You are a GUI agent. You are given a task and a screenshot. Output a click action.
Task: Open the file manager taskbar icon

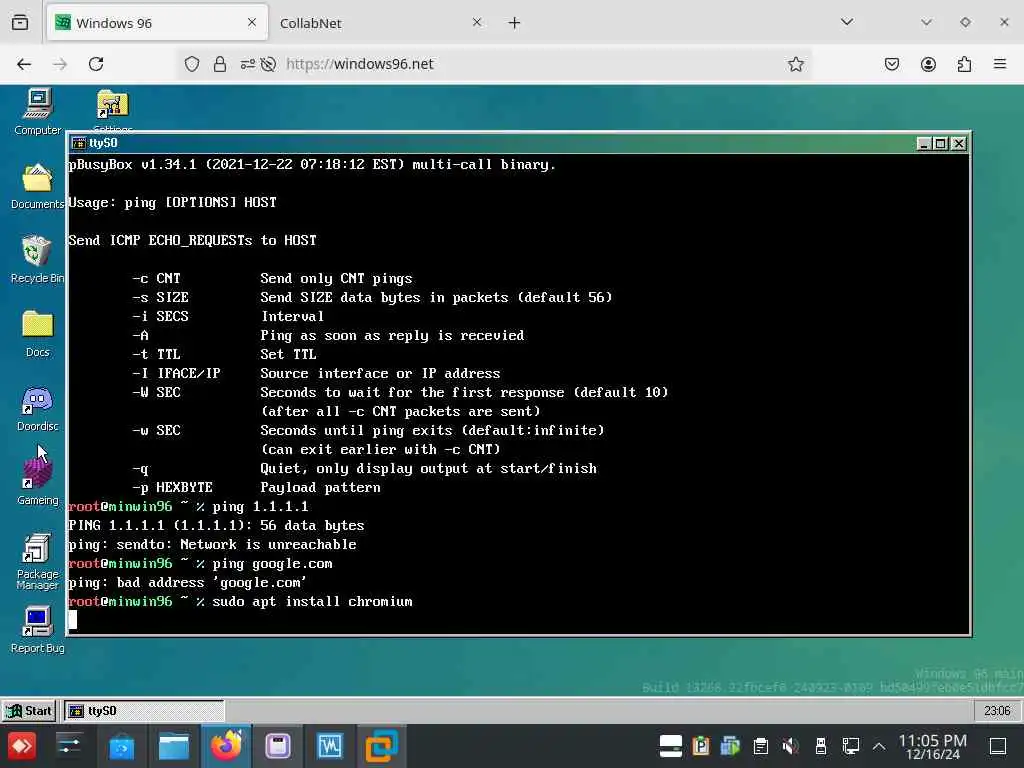coord(174,746)
